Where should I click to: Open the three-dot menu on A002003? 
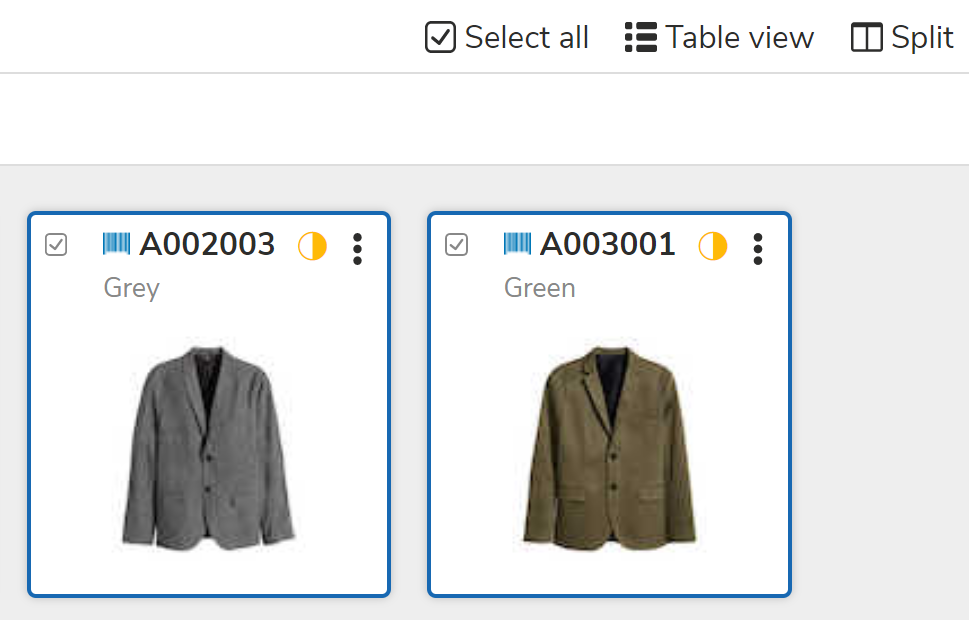pos(357,249)
